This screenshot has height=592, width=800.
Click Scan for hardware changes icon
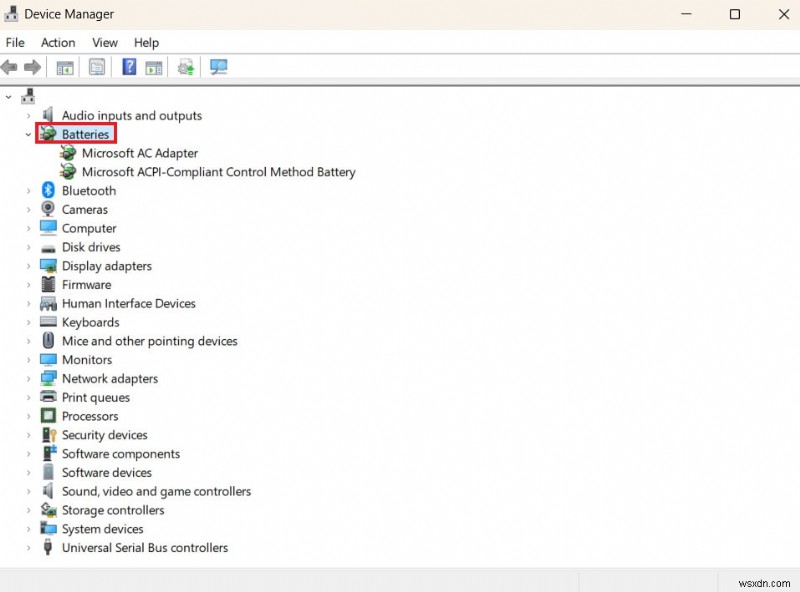pos(218,67)
